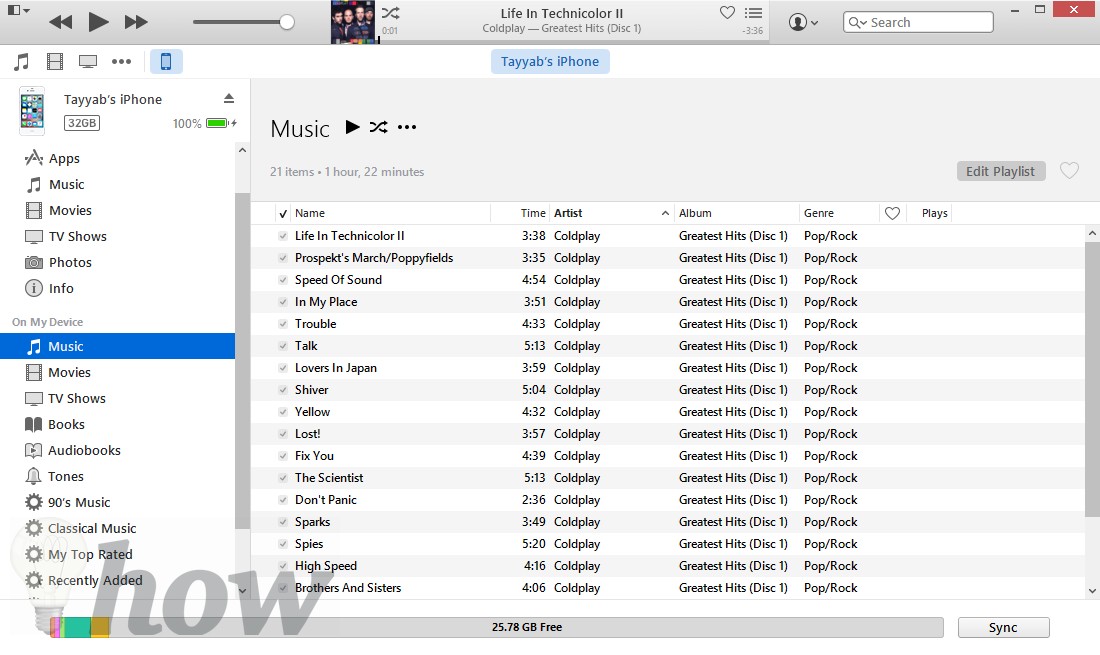Viewport: 1100px width, 655px height.
Task: Show more media types ellipsis icon
Action: pyautogui.click(x=121, y=62)
